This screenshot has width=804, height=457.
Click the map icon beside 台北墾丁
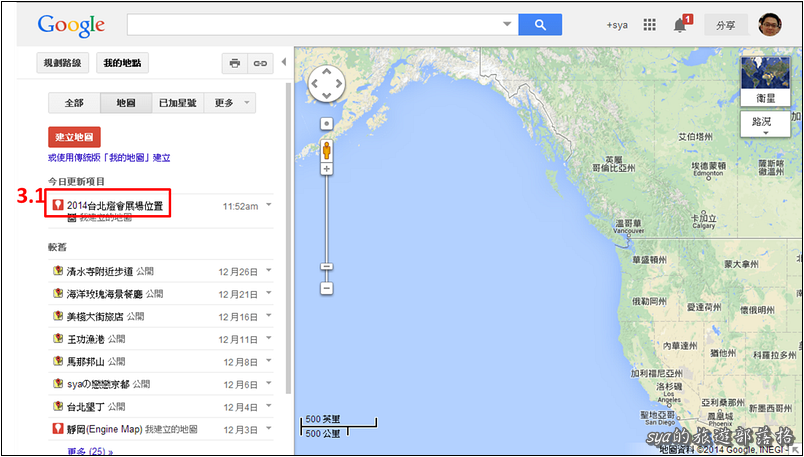coord(58,406)
